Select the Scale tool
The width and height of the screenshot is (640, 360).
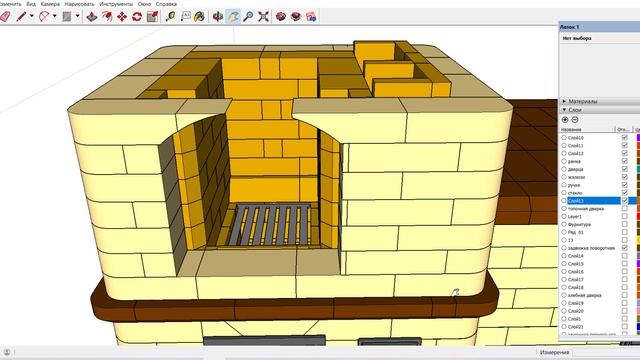coord(152,17)
